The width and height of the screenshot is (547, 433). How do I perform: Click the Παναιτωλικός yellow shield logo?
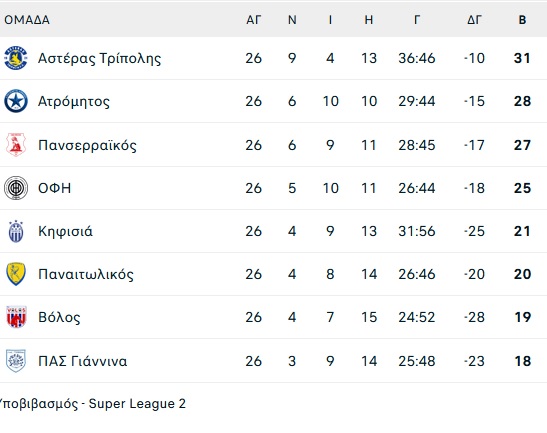(16, 274)
